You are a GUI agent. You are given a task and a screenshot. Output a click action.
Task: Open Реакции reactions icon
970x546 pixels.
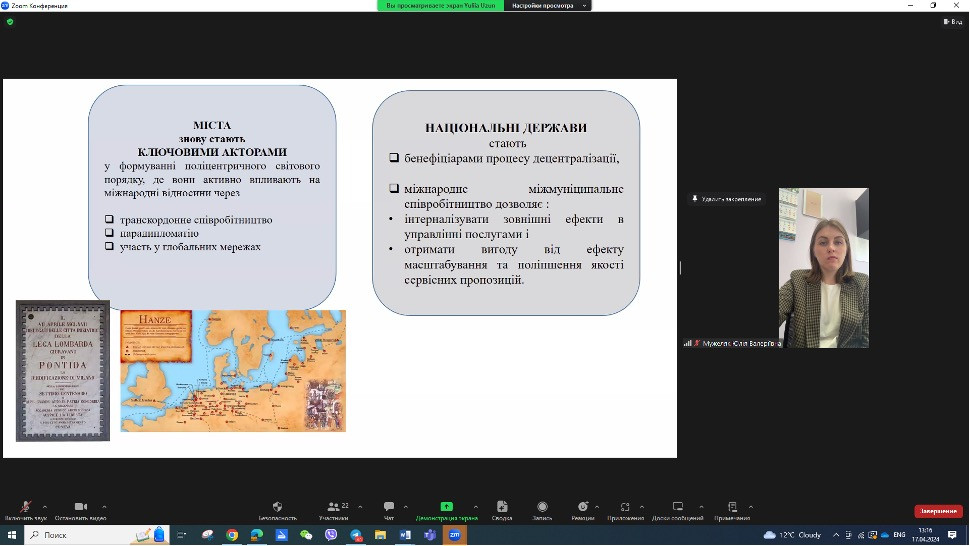(x=582, y=508)
